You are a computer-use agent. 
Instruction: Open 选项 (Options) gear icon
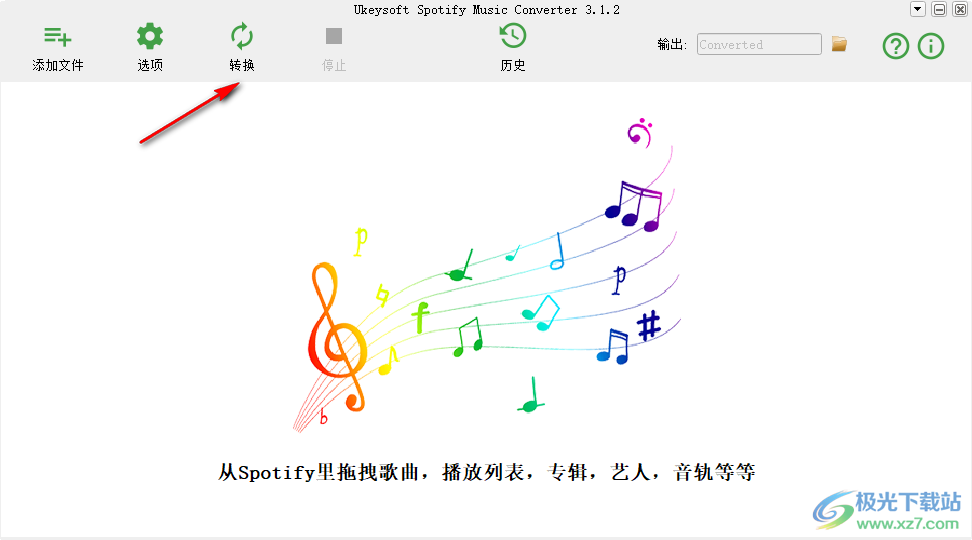[x=150, y=37]
